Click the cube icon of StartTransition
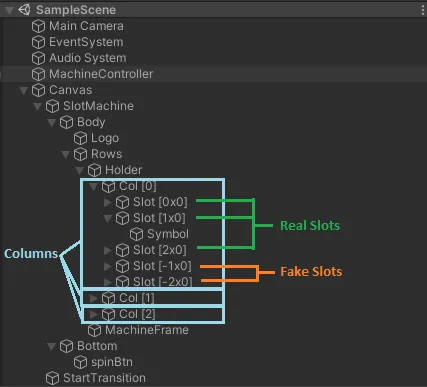The image size is (427, 387). tap(52, 378)
